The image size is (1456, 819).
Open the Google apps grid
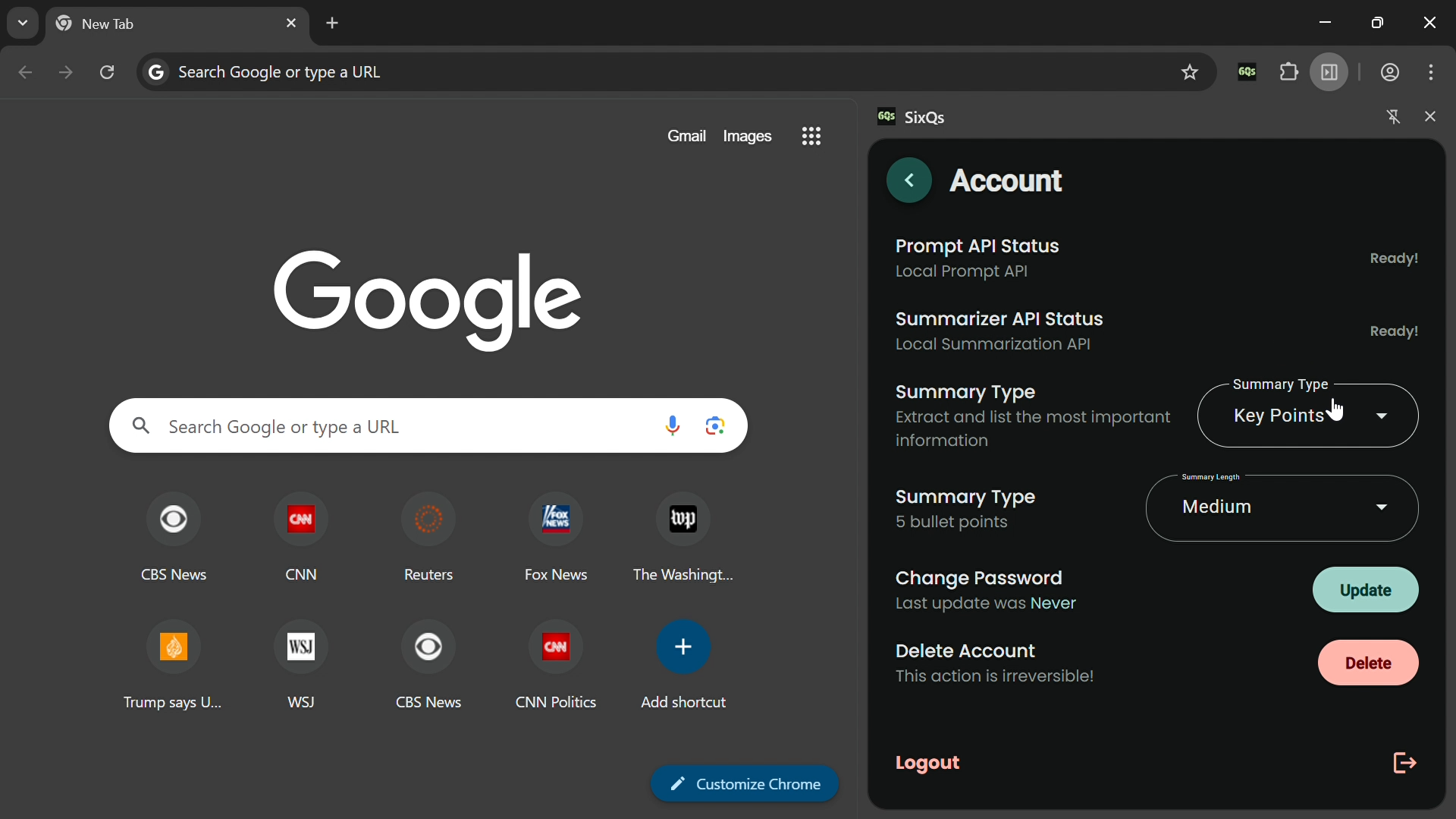tap(811, 136)
